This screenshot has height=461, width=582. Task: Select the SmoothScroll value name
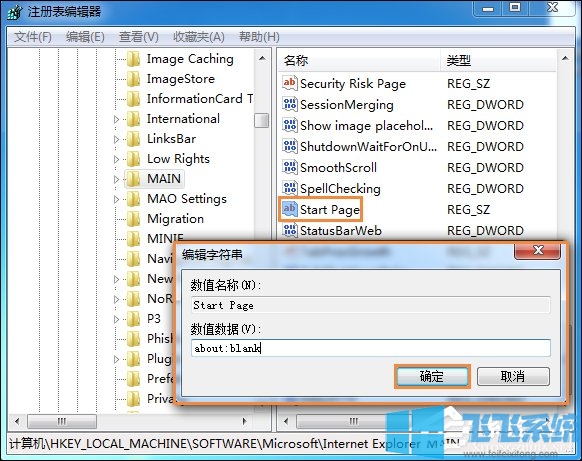tap(338, 168)
